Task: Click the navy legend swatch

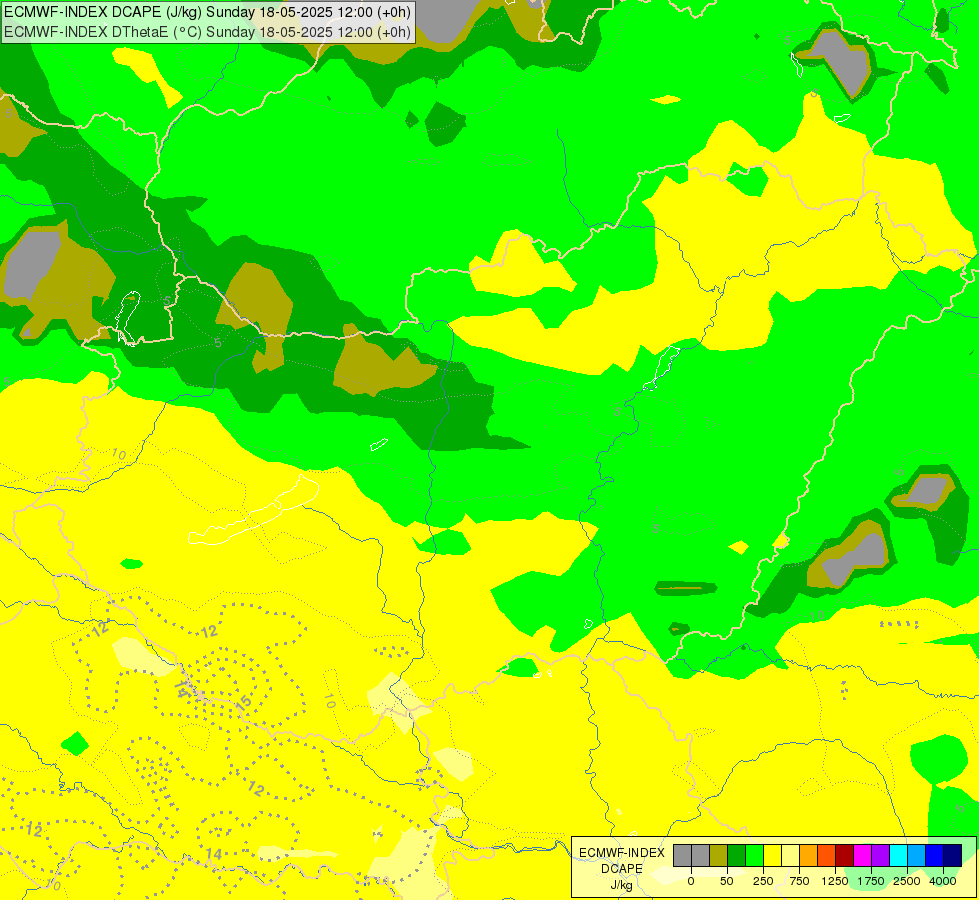Action: tap(953, 856)
